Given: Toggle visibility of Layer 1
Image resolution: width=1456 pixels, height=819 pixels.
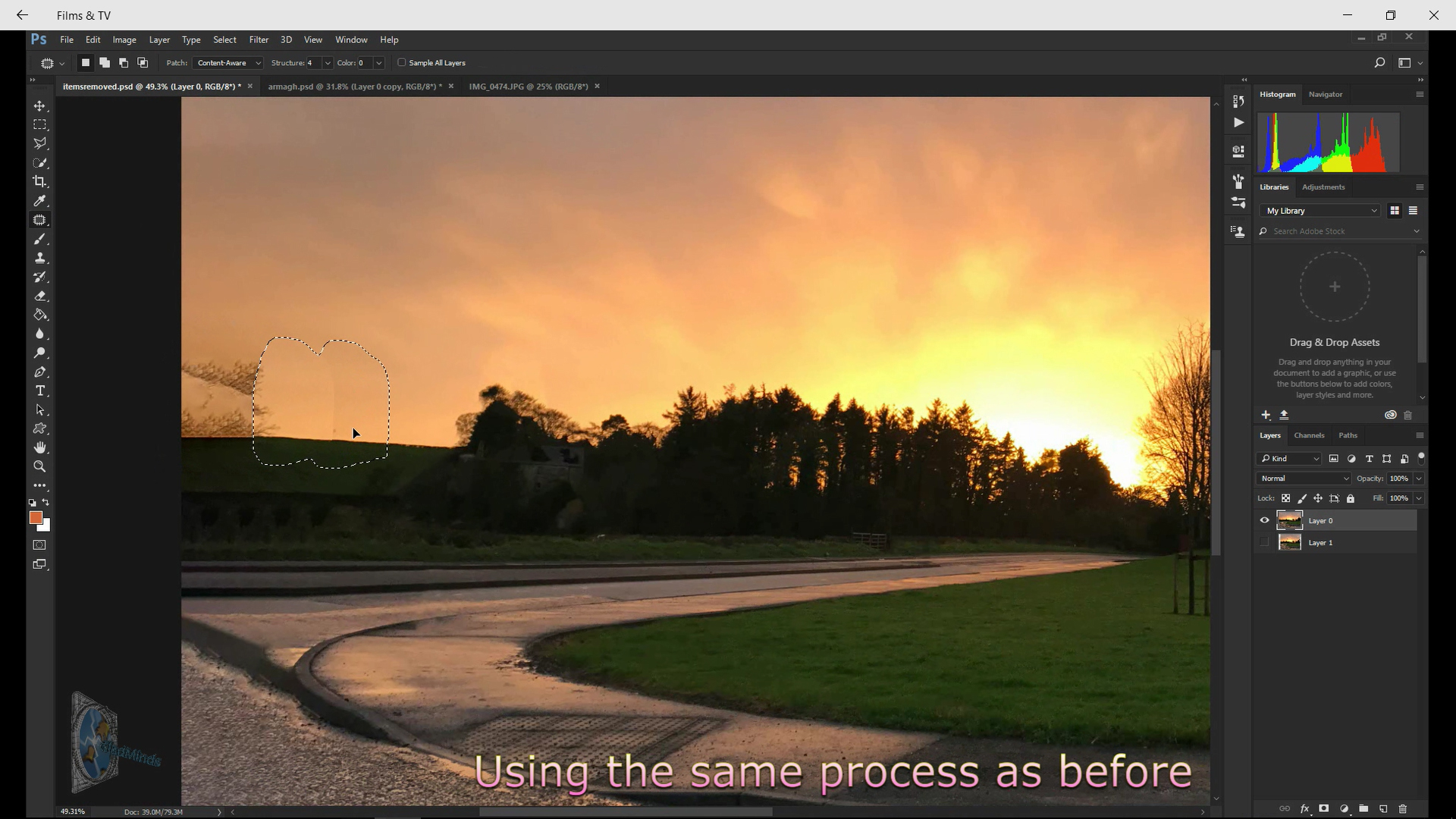Looking at the screenshot, I should click(x=1264, y=541).
